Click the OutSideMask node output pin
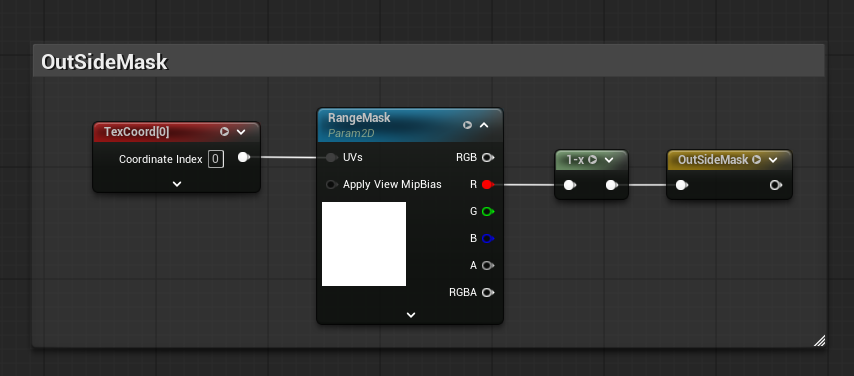Viewport: 854px width, 376px height. pyautogui.click(x=776, y=185)
